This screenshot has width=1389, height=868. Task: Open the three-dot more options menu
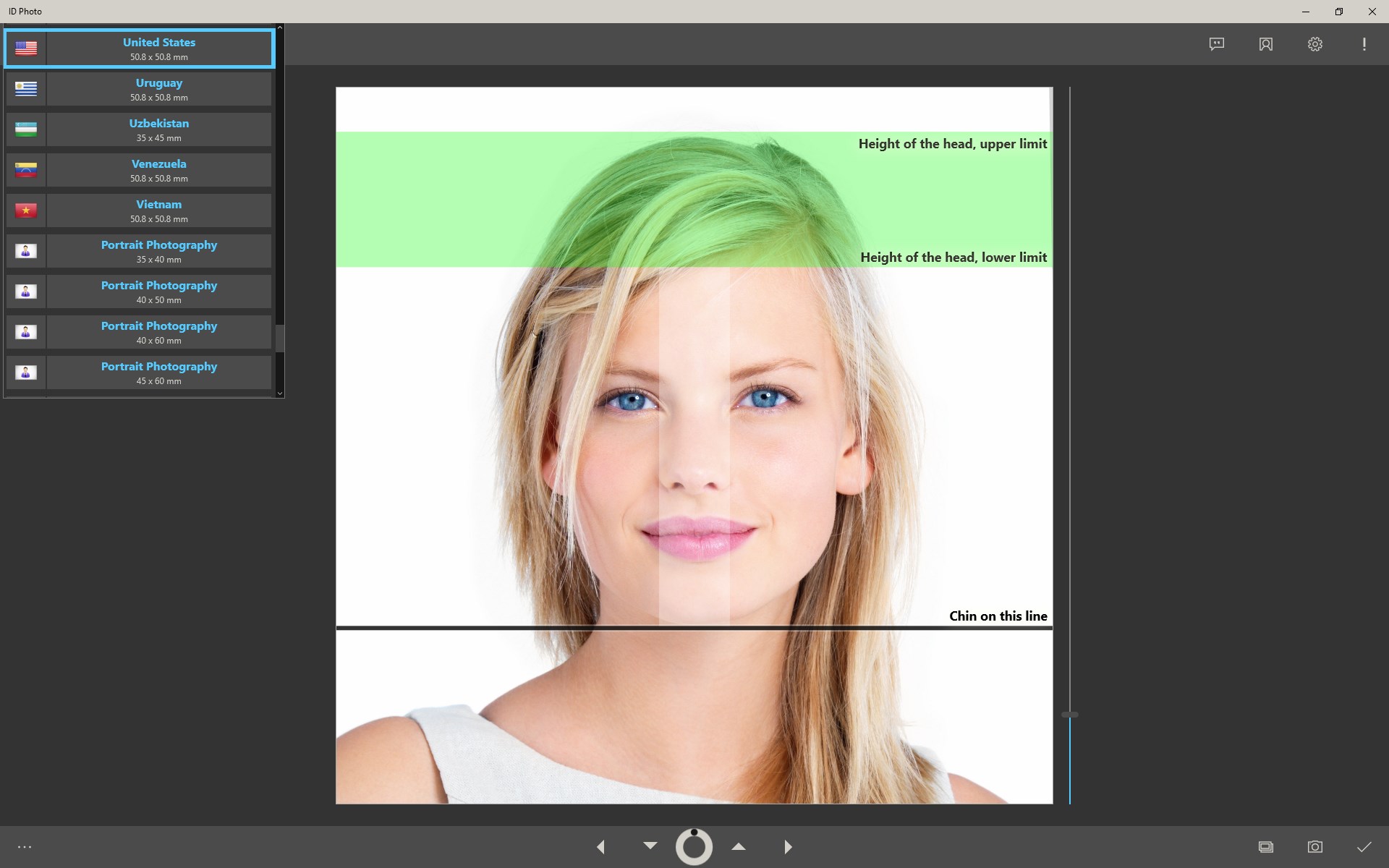pyautogui.click(x=25, y=846)
